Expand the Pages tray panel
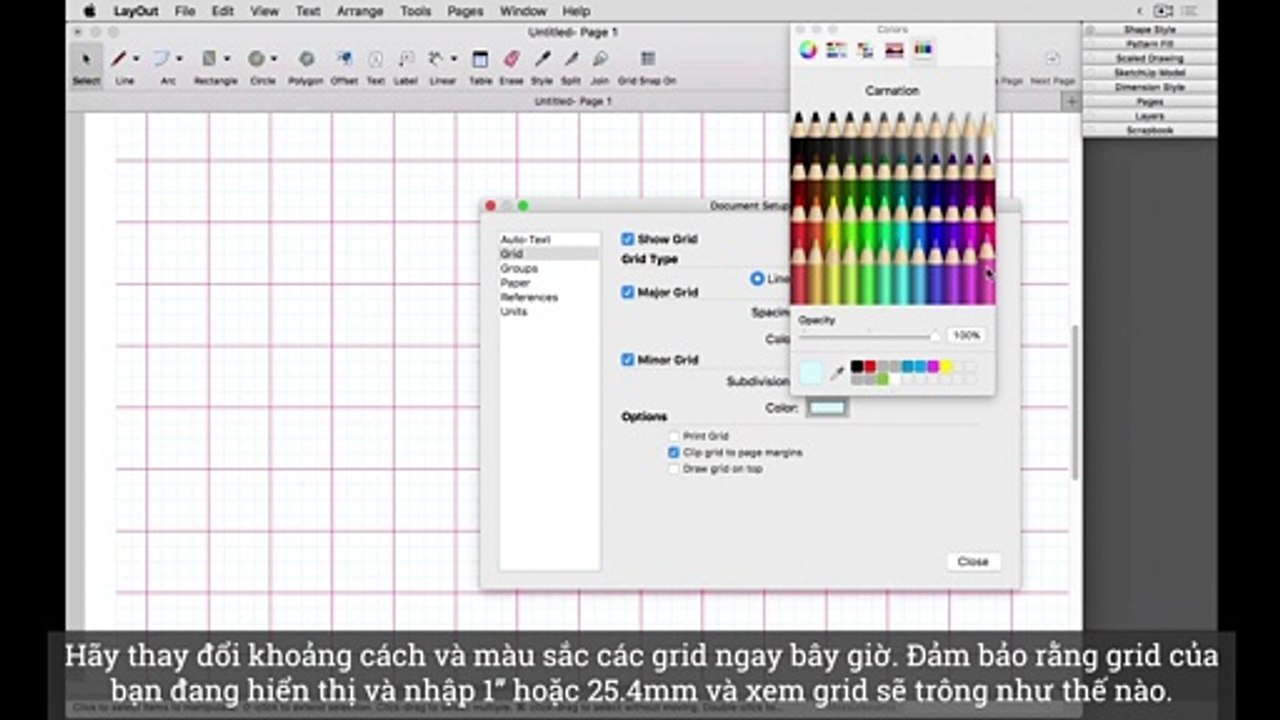 1150,102
